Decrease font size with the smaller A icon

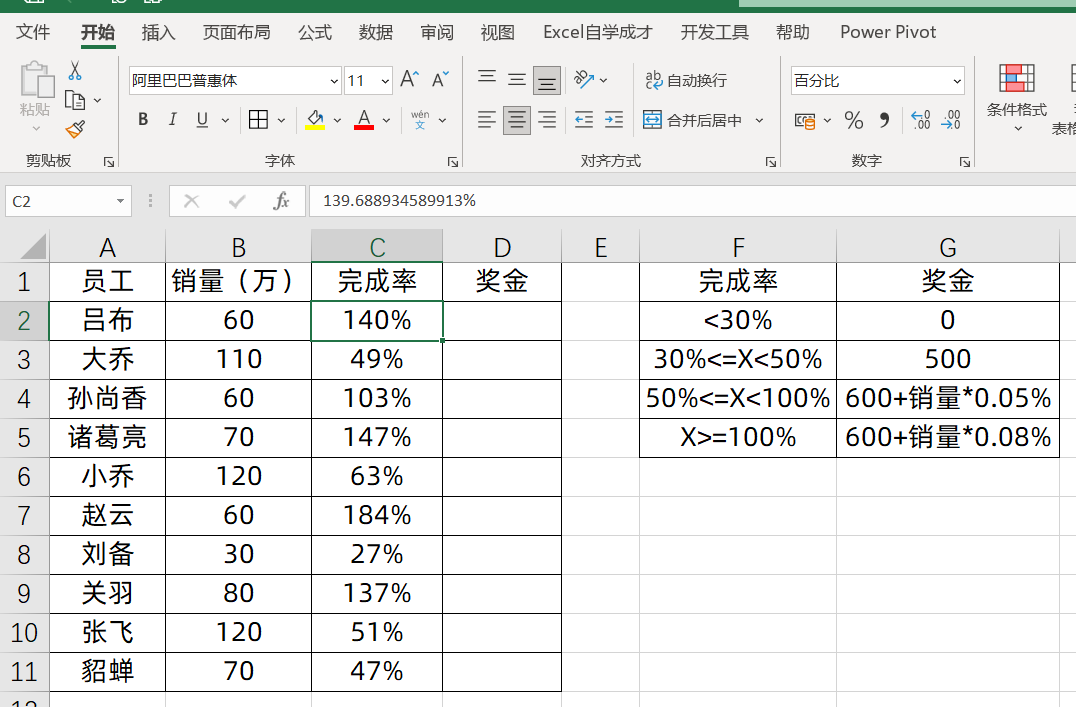point(440,80)
